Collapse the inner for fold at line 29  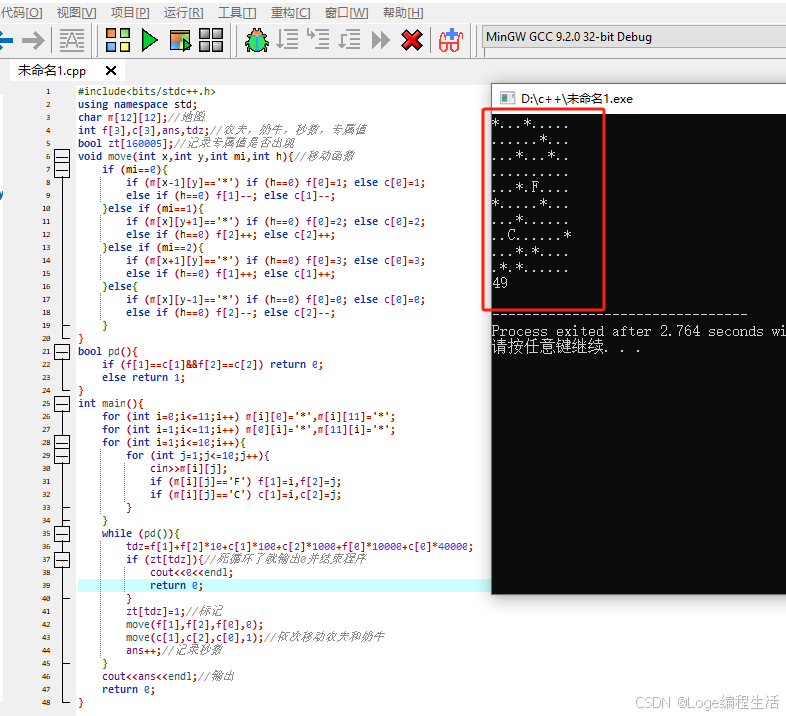click(62, 456)
